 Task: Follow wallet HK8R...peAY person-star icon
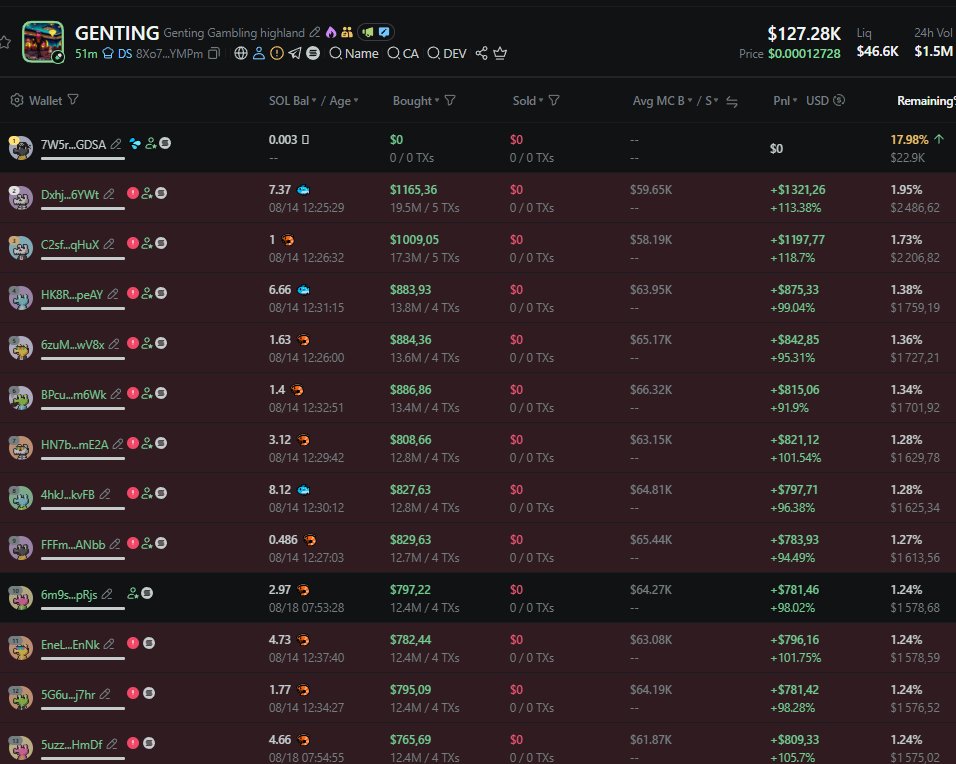pyautogui.click(x=147, y=293)
